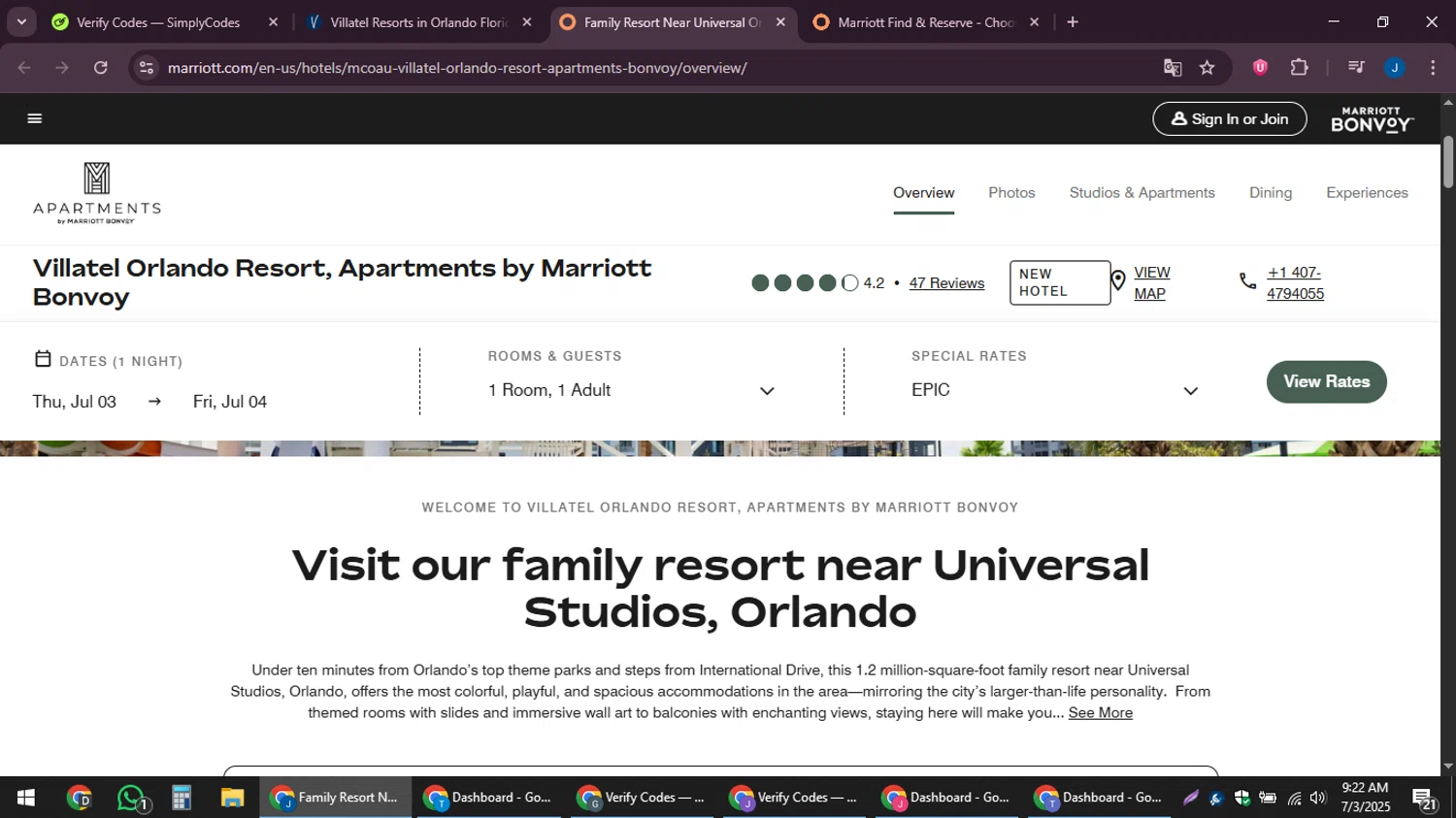Screen dimensions: 1456x818
Task: Open Calculator from the taskbar
Action: pyautogui.click(x=182, y=798)
